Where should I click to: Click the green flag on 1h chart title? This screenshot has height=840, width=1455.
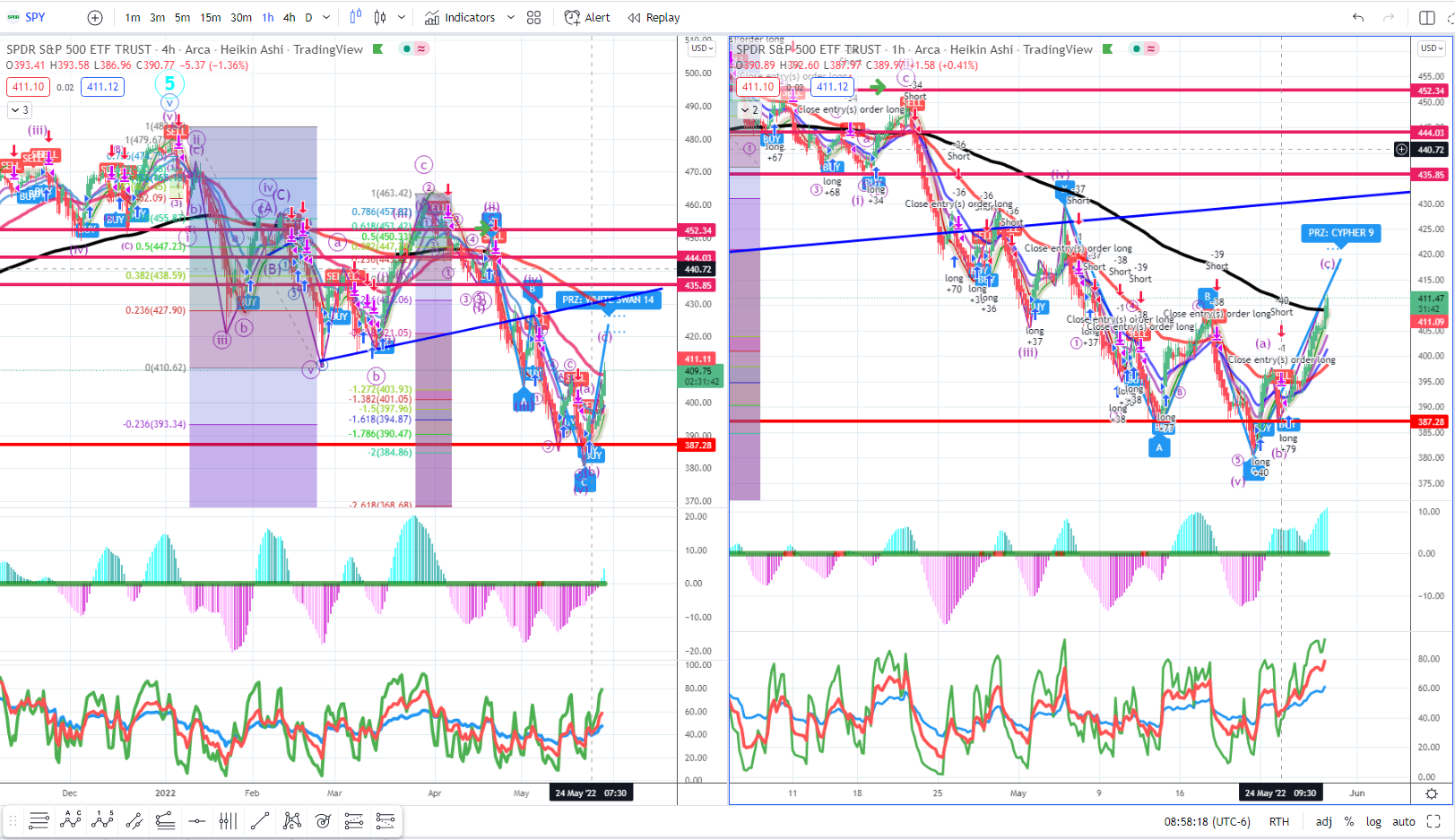pos(1108,49)
